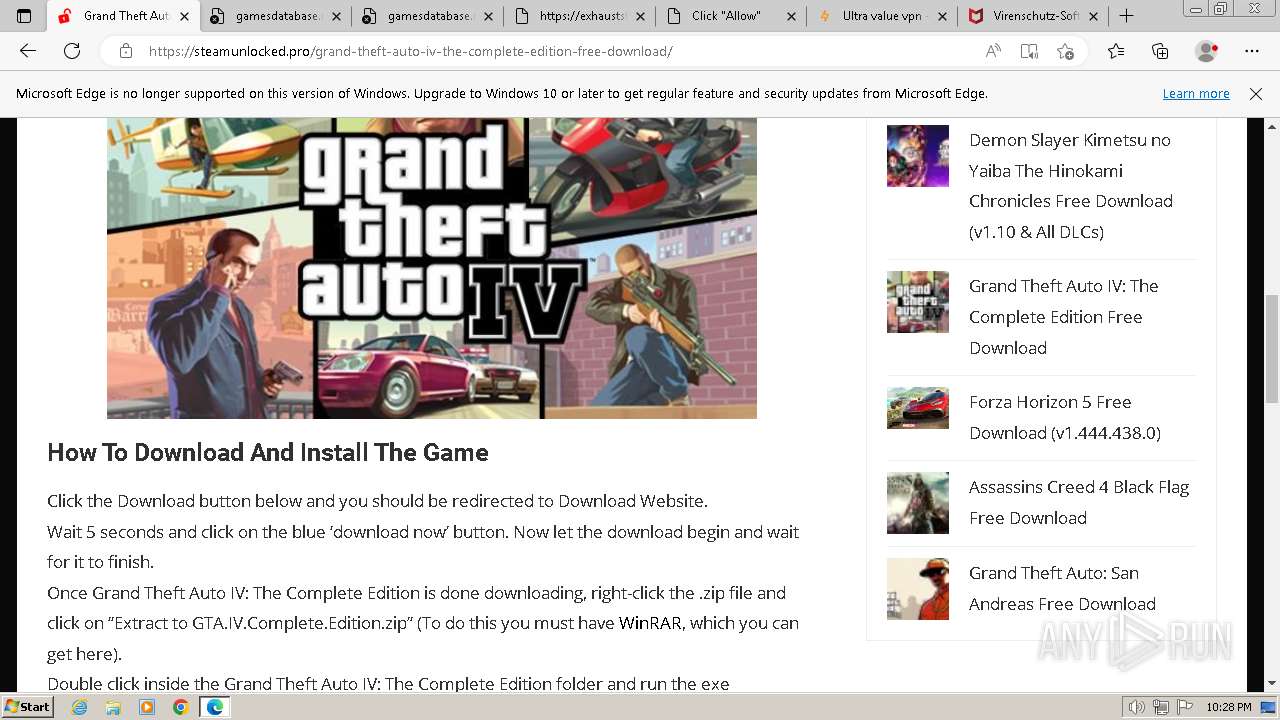This screenshot has width=1280, height=720.
Task: Click the Demon Slayer sidebar thumbnail
Action: pos(918,156)
